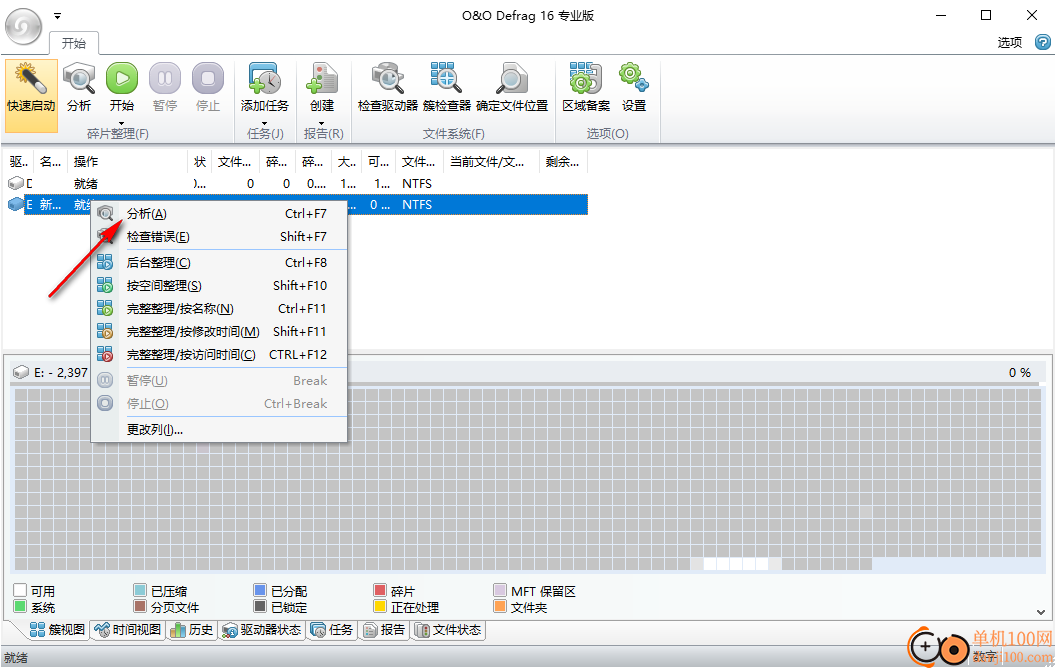This screenshot has width=1056, height=668.
Task: Choose 更改列(I)... menu entry
Action: coord(219,430)
